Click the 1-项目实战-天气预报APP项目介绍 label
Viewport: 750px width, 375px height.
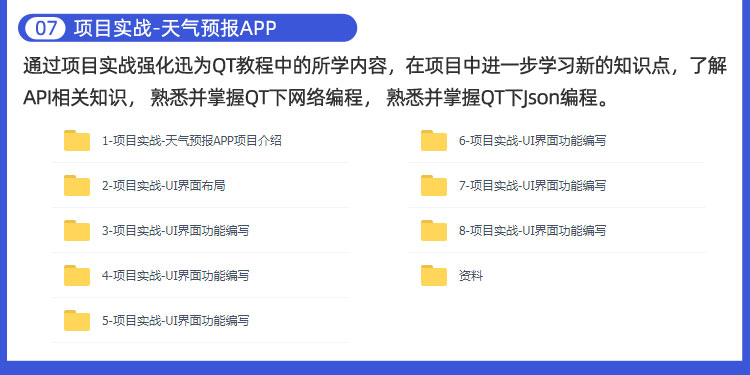point(192,141)
